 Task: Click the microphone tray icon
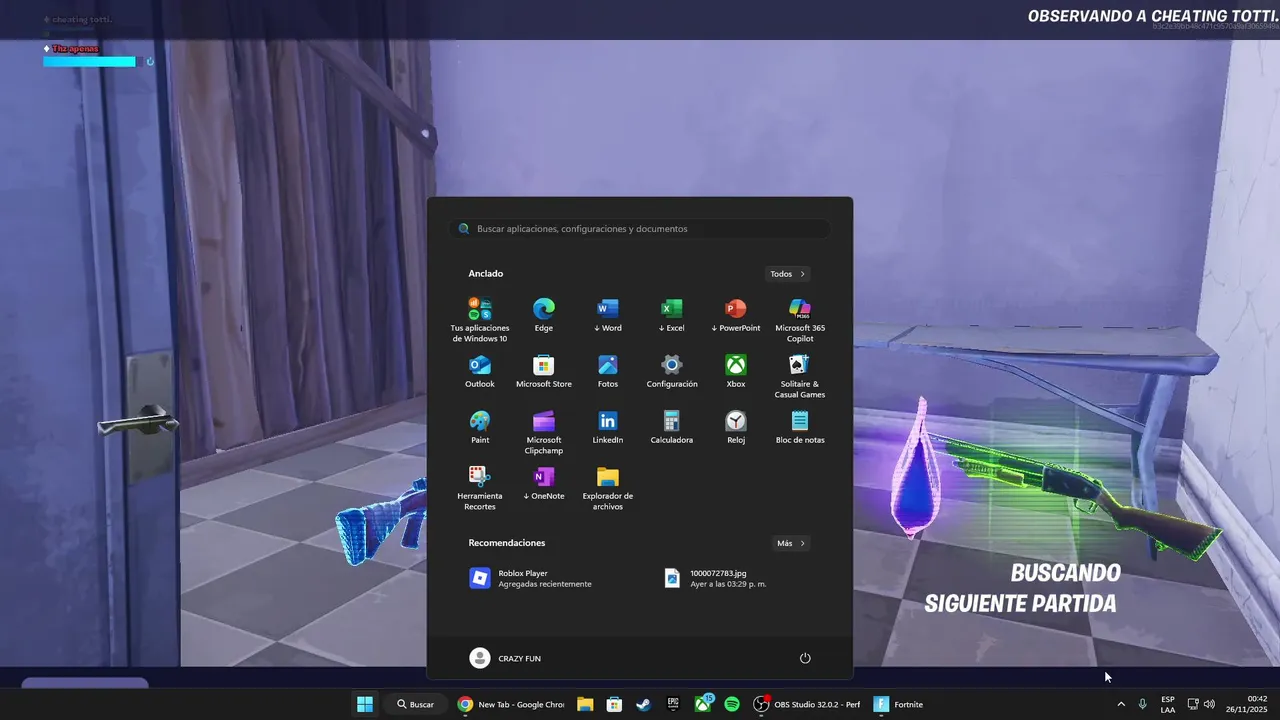click(x=1142, y=704)
